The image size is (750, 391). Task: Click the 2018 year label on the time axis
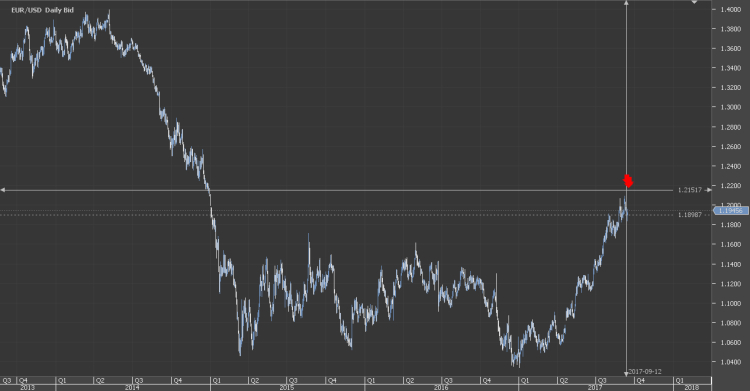coord(692,387)
